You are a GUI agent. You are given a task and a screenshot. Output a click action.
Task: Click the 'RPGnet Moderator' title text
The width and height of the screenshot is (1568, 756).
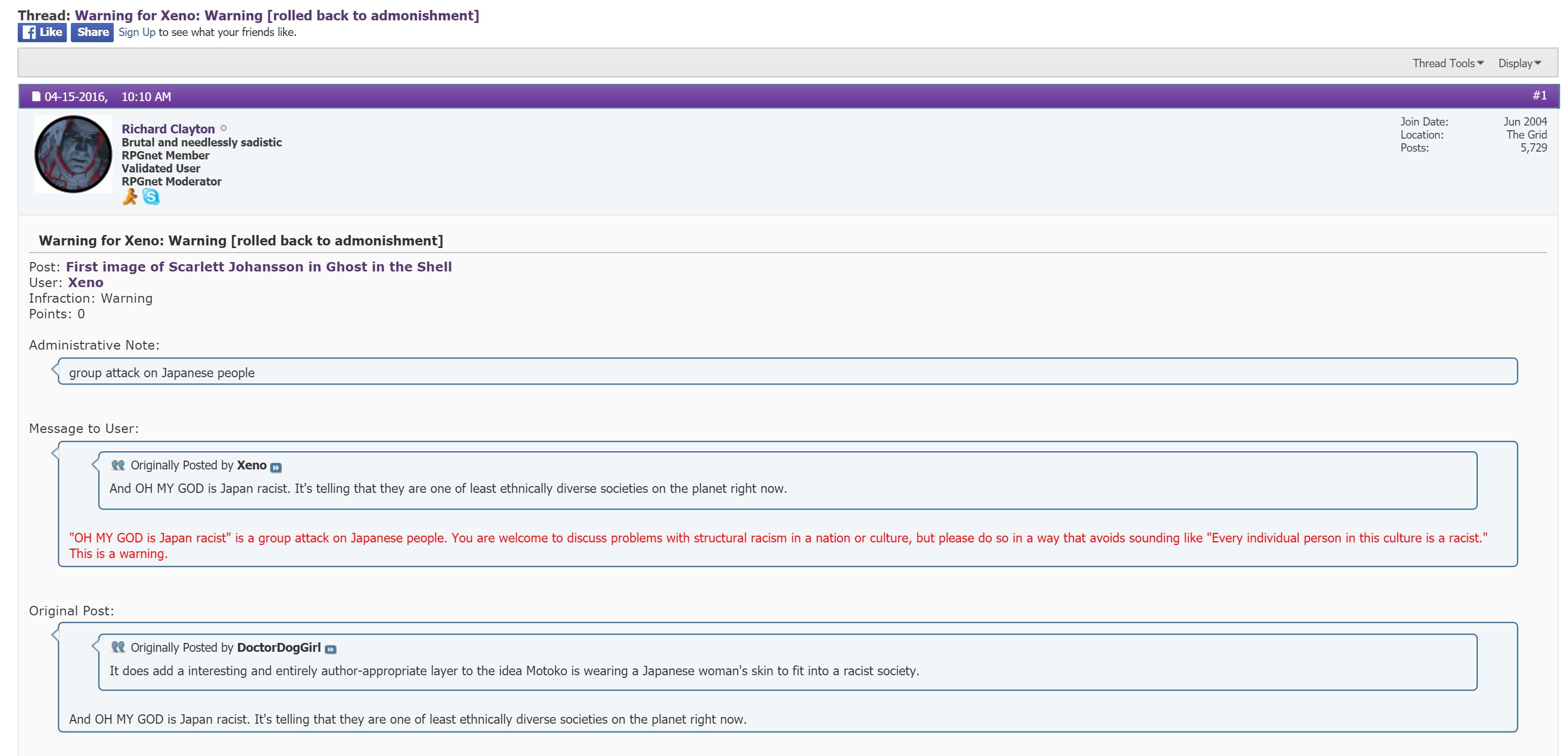(171, 181)
